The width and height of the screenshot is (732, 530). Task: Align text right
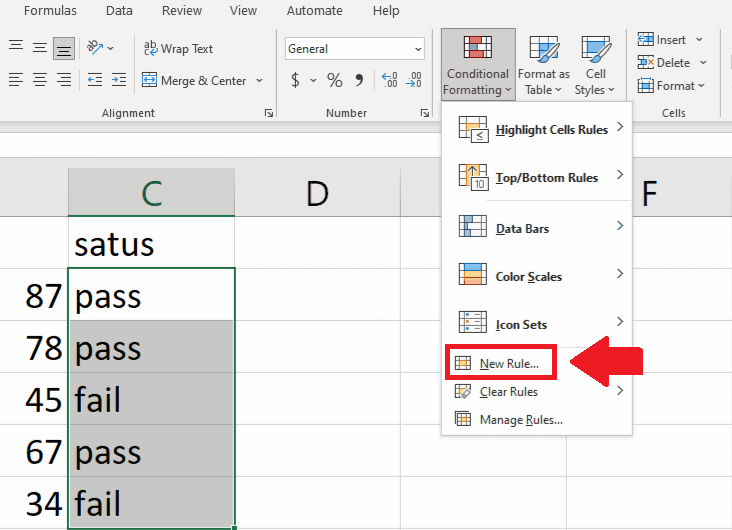(63, 80)
